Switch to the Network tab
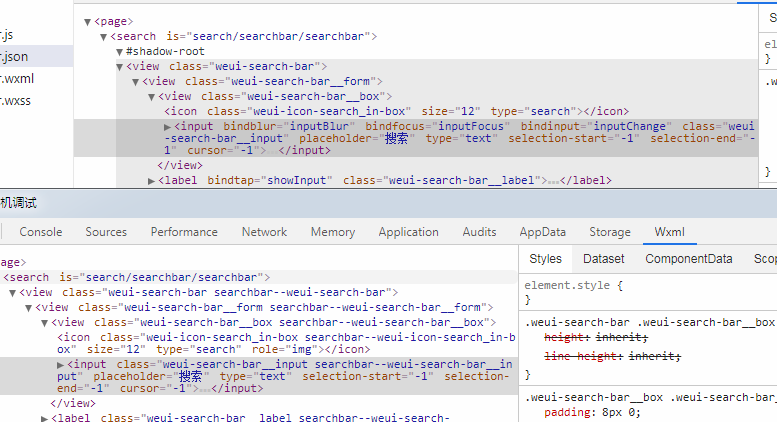 tap(264, 232)
